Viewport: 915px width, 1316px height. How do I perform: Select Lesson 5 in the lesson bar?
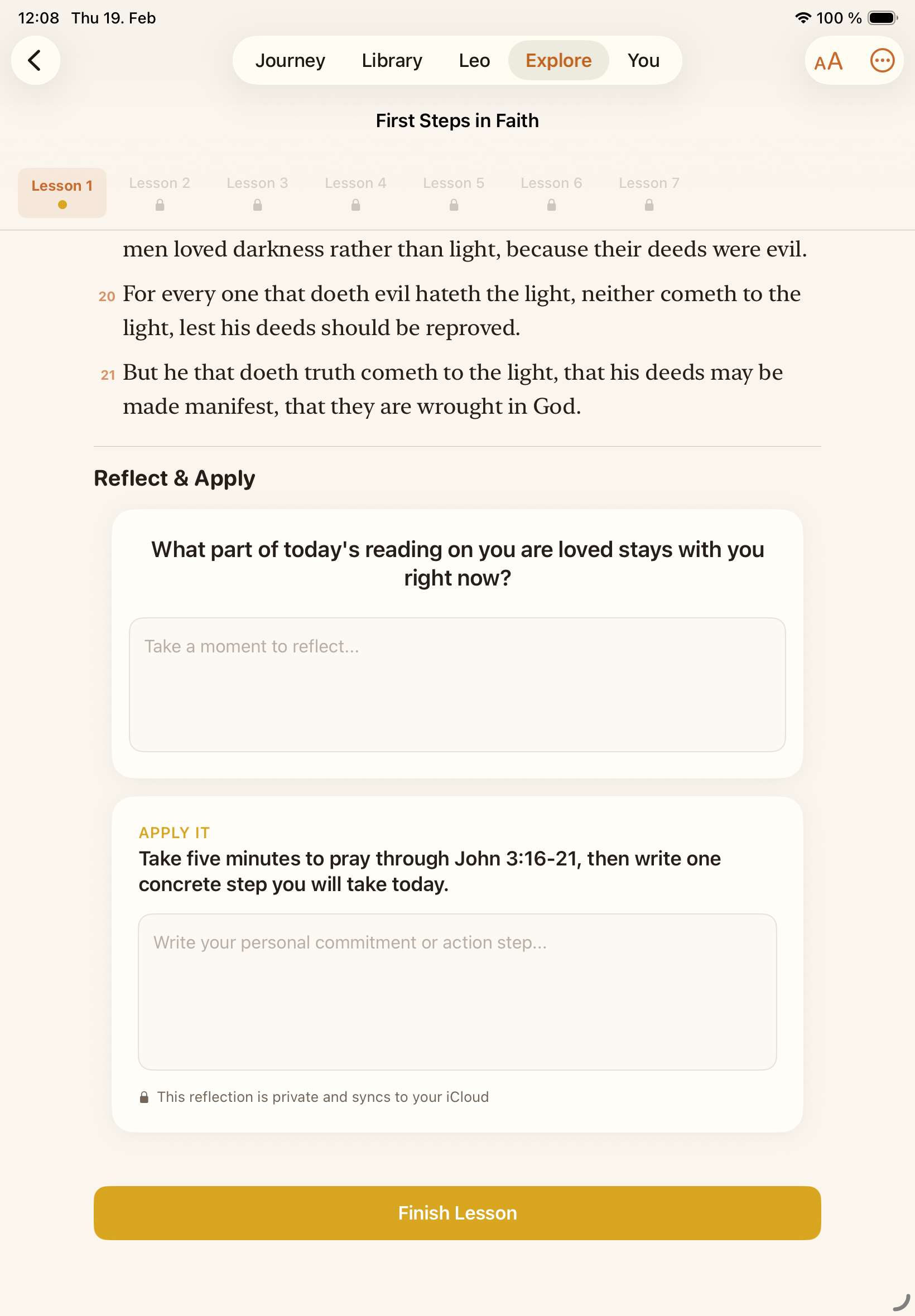[454, 183]
